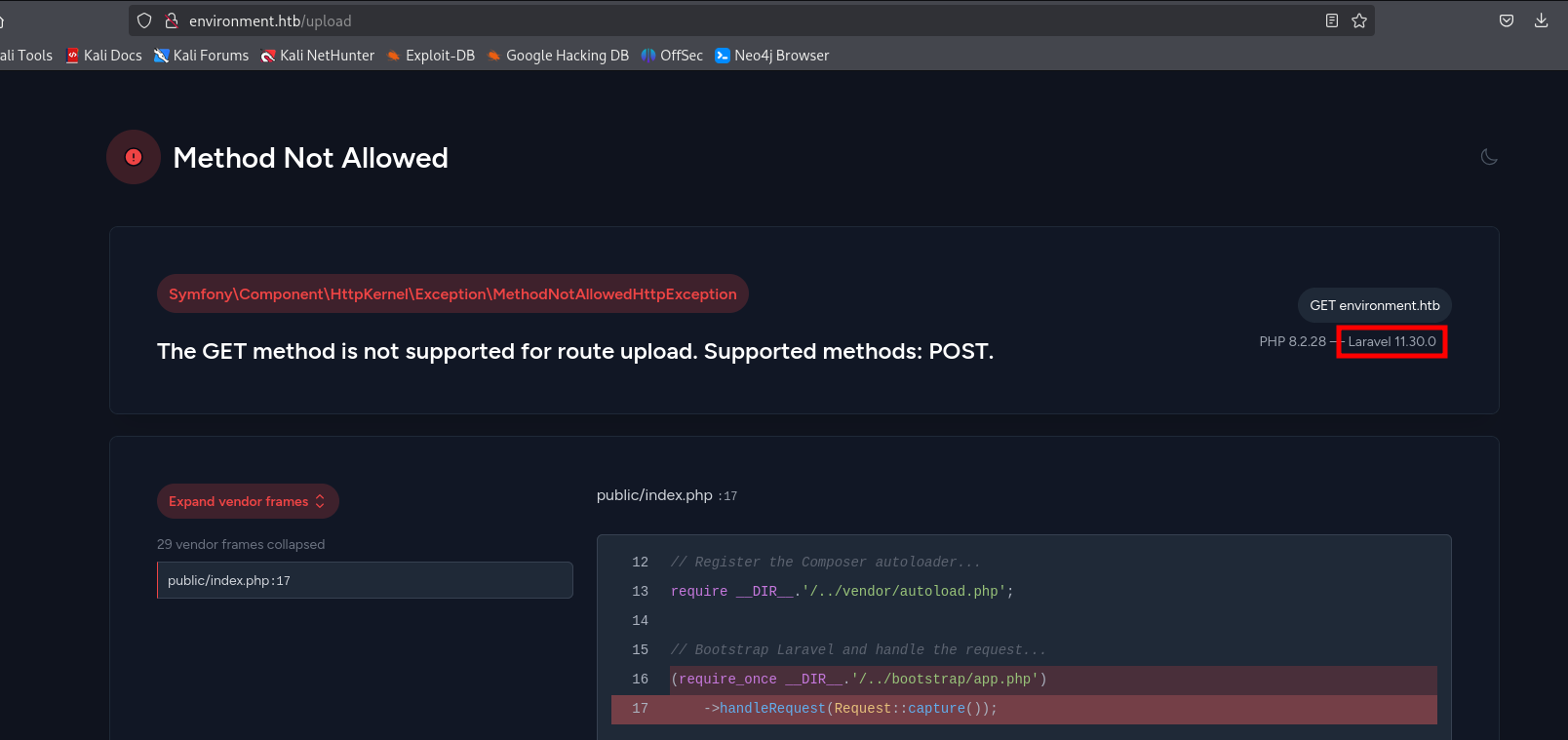Select the public/index.php:17 stack frame
The width and height of the screenshot is (1568, 740).
click(364, 580)
